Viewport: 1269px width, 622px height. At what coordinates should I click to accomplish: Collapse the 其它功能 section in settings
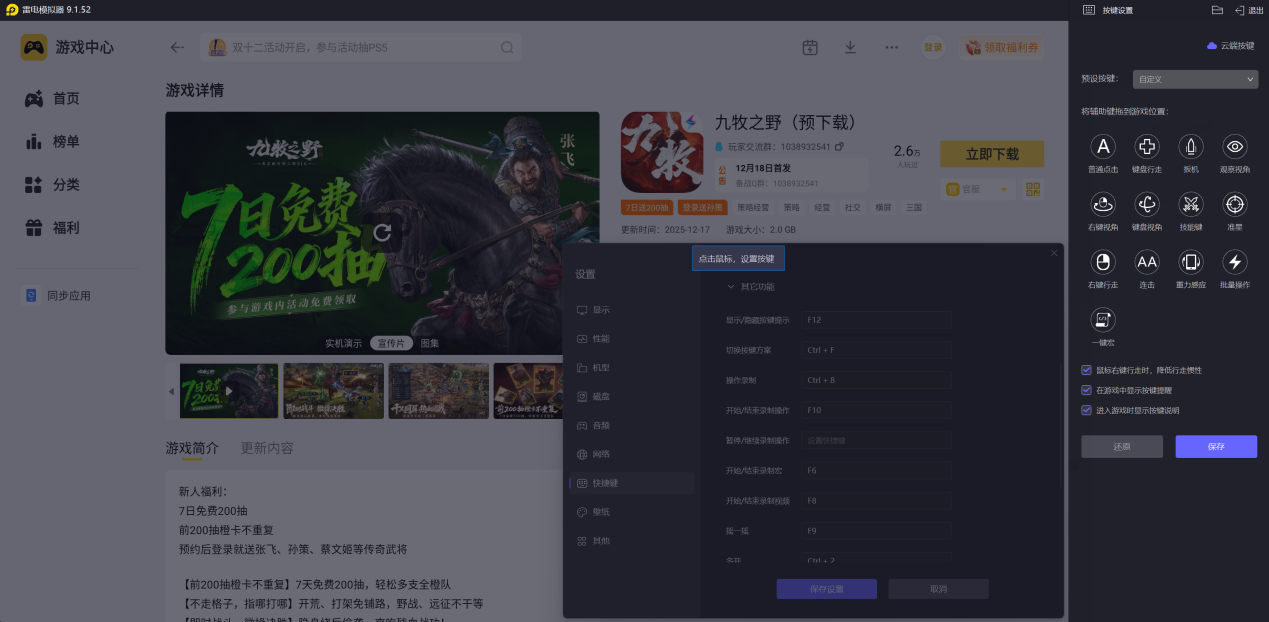[731, 287]
